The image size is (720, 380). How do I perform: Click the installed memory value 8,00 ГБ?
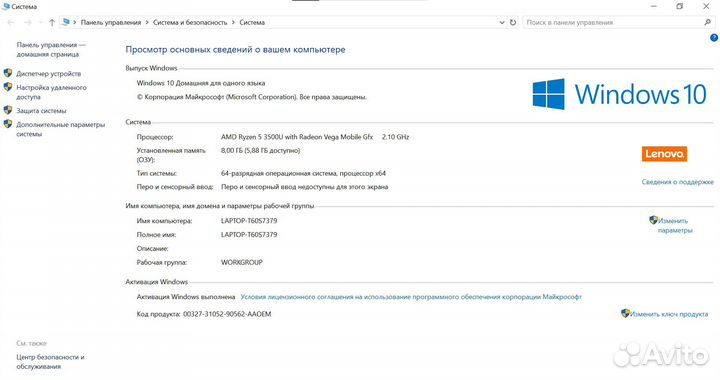coord(260,151)
